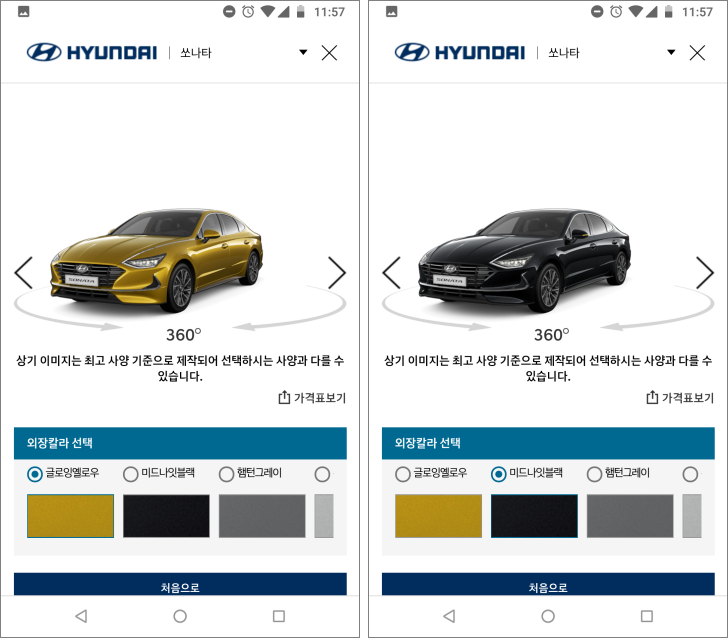The height and width of the screenshot is (638, 728).
Task: Tap Android recents button on the right phone
Action: click(646, 616)
